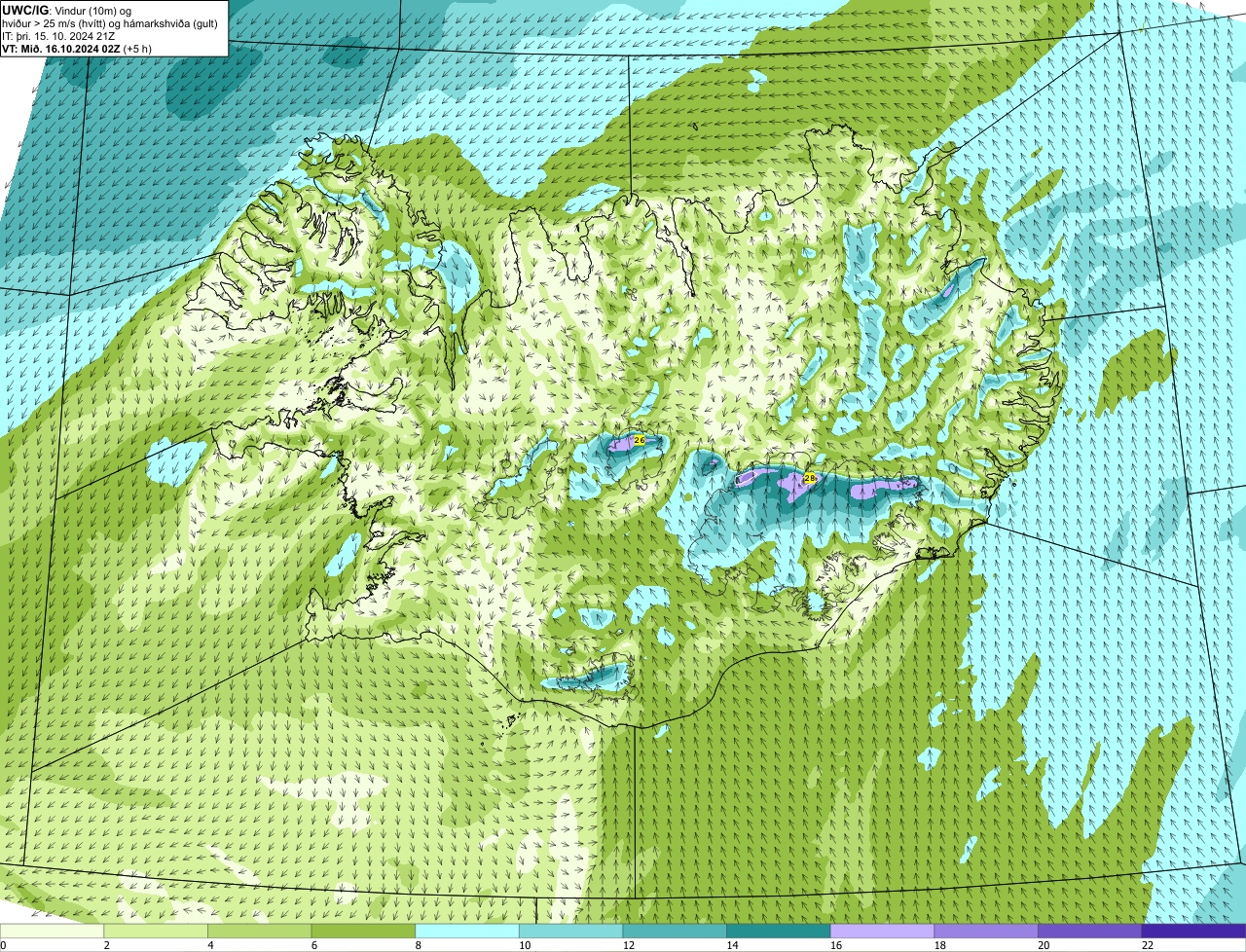This screenshot has height=952, width=1246.
Task: Click the text 'hviður > 25 m/s (hvítt) og hámarkshviða (gult)'
Action: click(x=110, y=22)
